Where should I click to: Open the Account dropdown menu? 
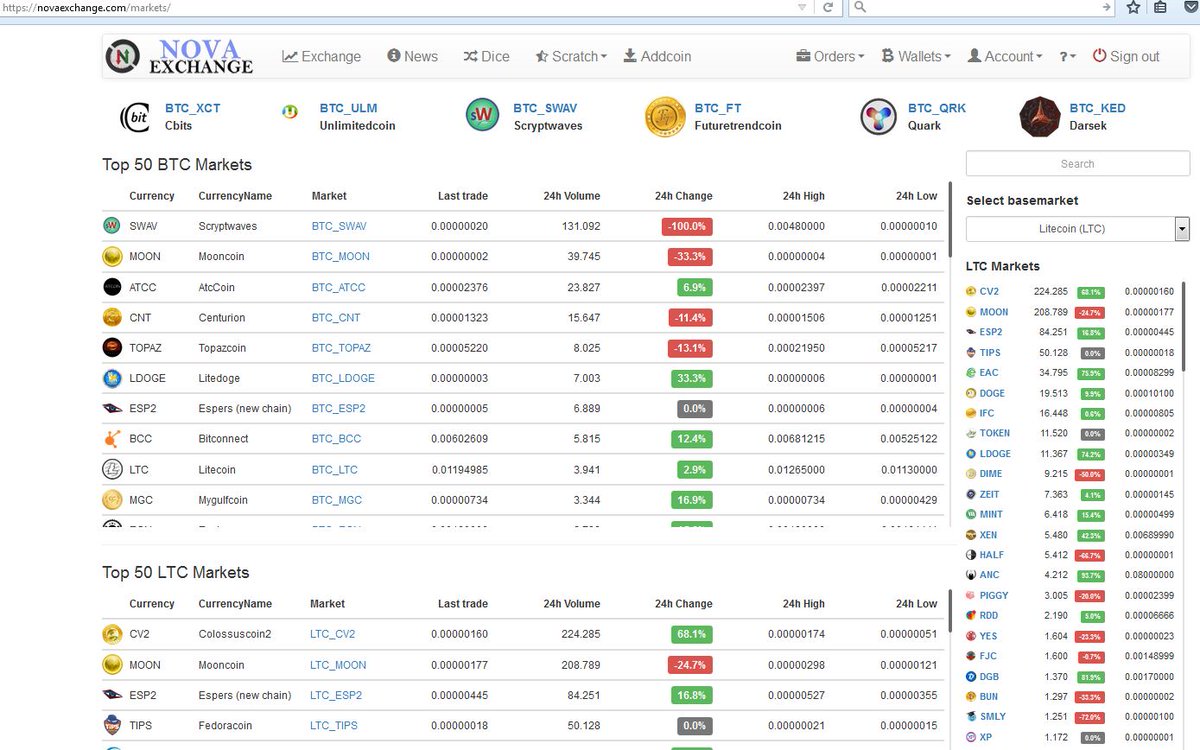[x=1005, y=56]
